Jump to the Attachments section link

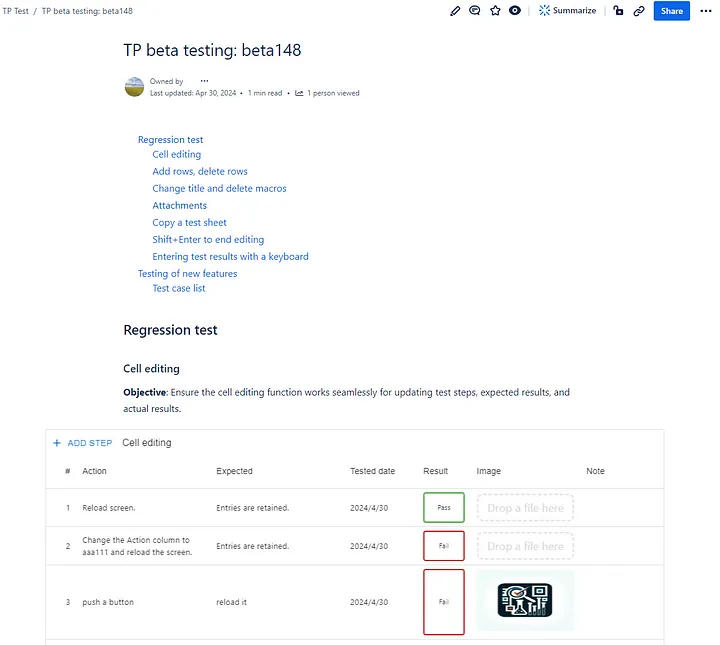pyautogui.click(x=179, y=206)
